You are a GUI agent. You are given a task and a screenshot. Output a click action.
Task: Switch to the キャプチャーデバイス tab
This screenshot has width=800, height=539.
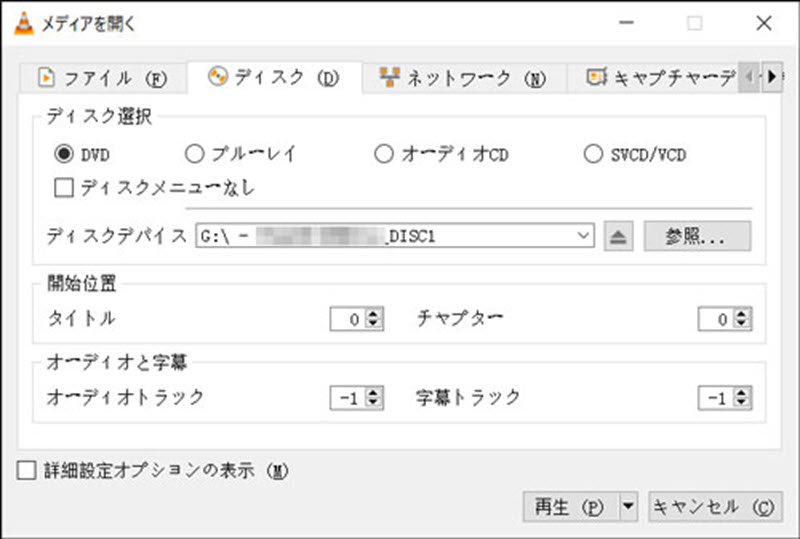pos(661,78)
